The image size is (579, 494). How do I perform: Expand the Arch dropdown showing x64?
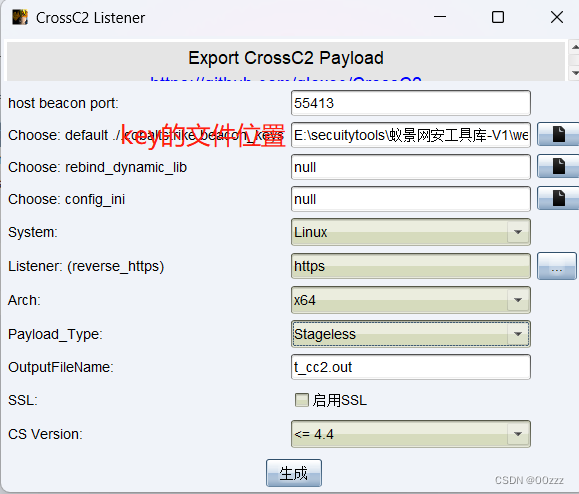point(411,300)
